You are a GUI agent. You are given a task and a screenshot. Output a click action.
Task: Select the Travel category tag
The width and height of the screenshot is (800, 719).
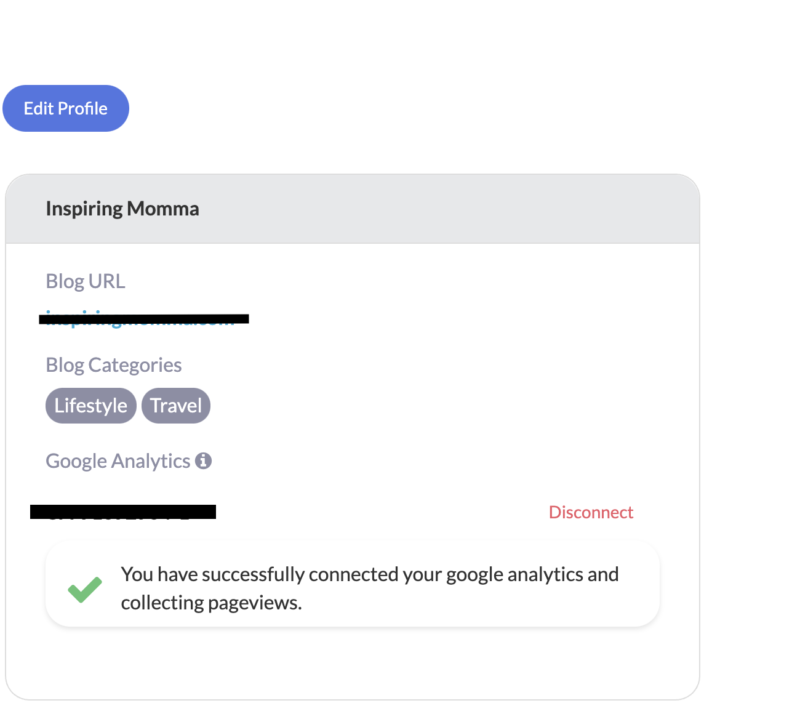176,406
